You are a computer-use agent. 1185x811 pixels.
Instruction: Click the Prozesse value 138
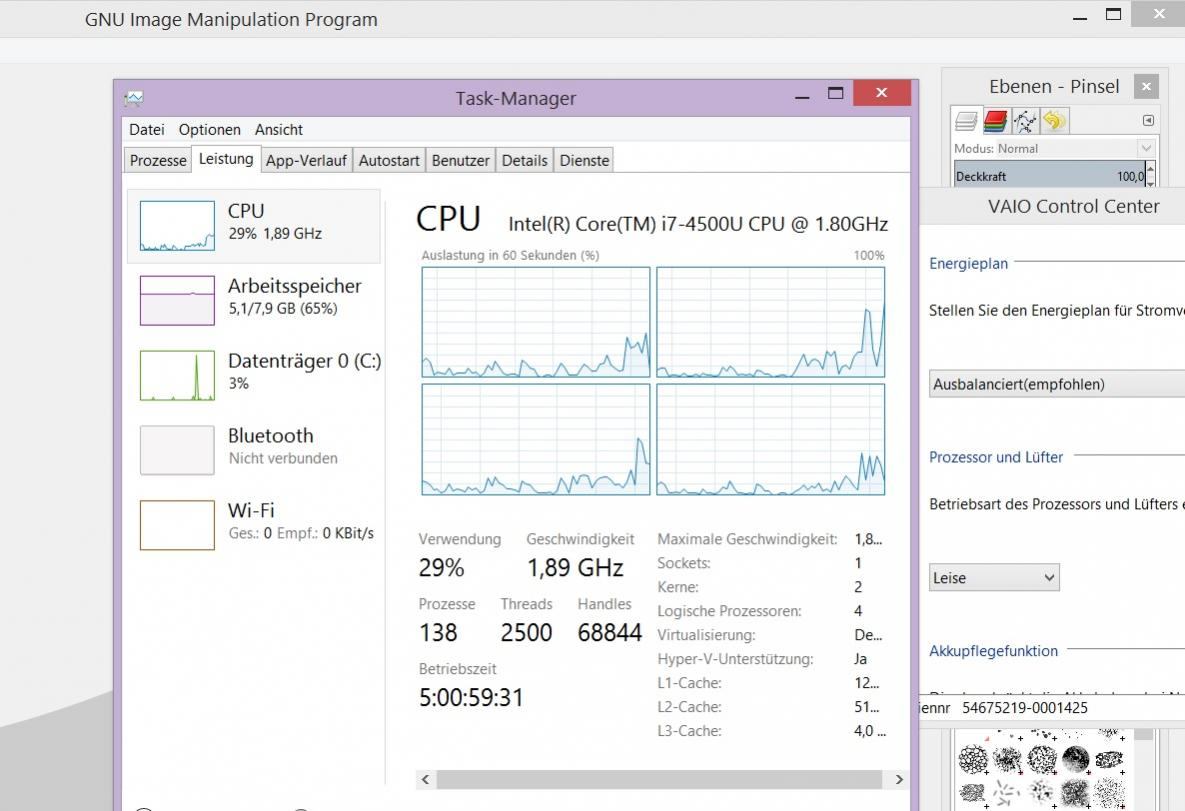pyautogui.click(x=438, y=633)
